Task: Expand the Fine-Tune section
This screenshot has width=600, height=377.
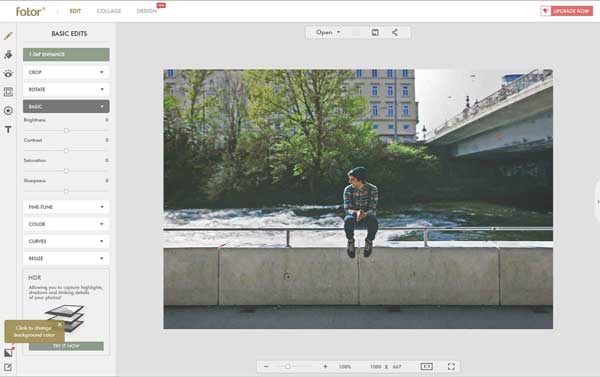Action: point(66,207)
